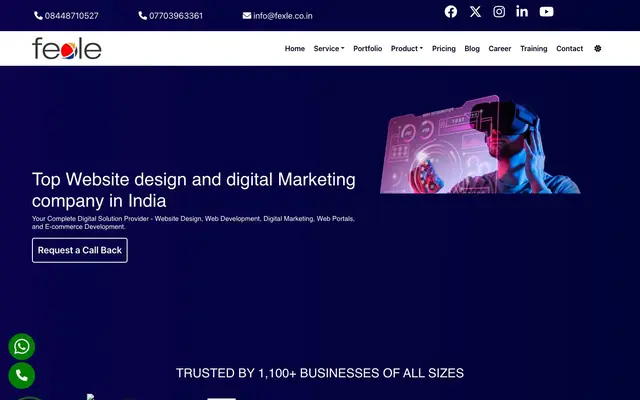Open the Instagram social icon
Viewport: 640px width, 400px height.
tap(499, 12)
